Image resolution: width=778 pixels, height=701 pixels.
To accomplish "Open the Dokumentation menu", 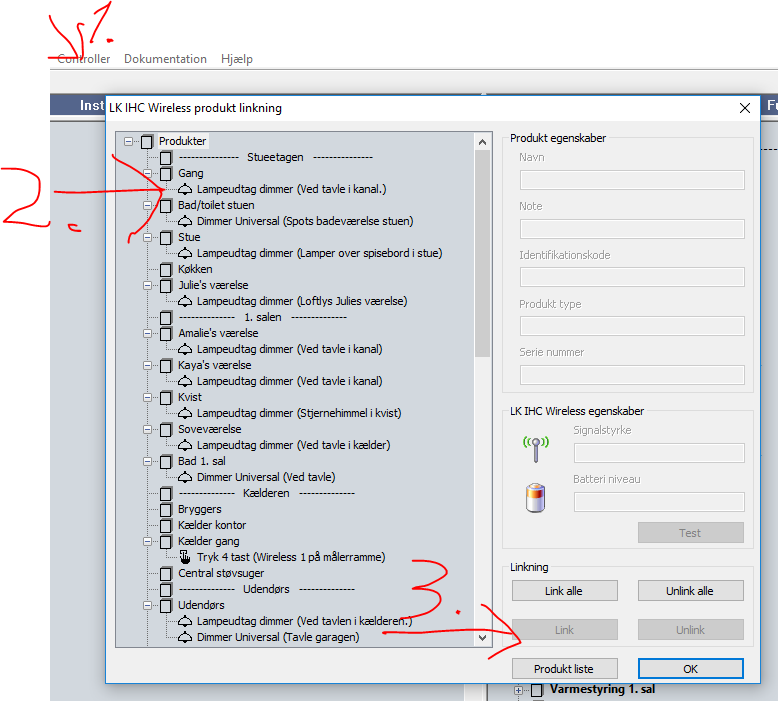I will click(165, 59).
